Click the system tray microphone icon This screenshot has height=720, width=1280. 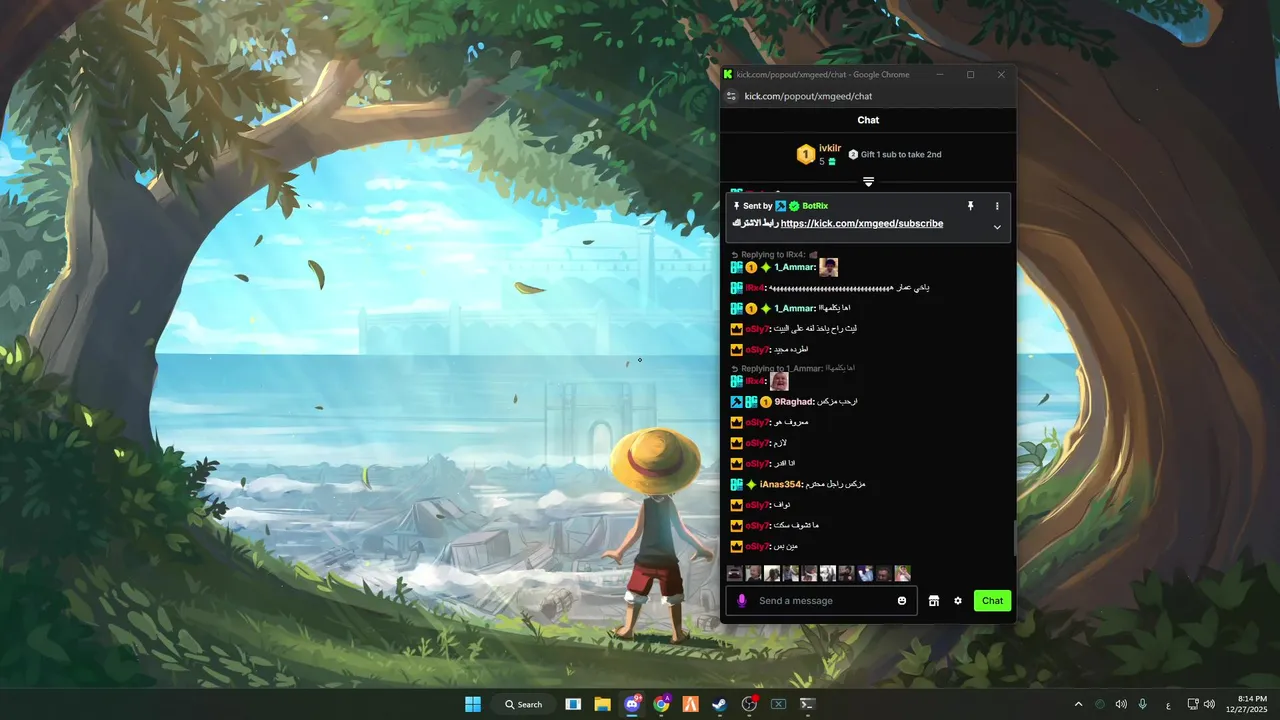[x=1142, y=704]
